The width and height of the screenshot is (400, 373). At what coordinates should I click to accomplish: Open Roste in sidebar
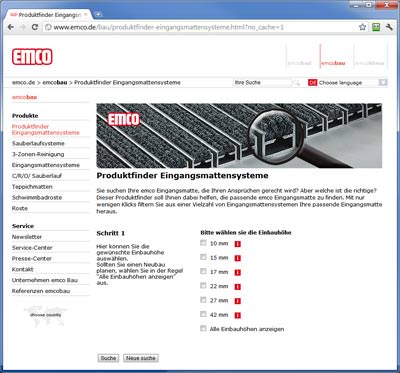click(20, 208)
